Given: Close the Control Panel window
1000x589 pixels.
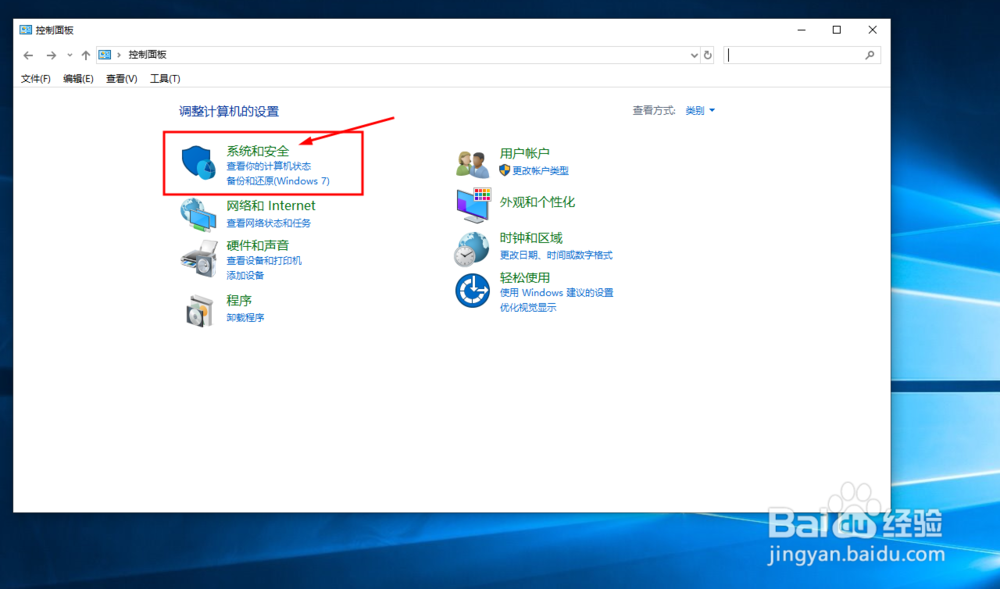Looking at the screenshot, I should (x=872, y=30).
